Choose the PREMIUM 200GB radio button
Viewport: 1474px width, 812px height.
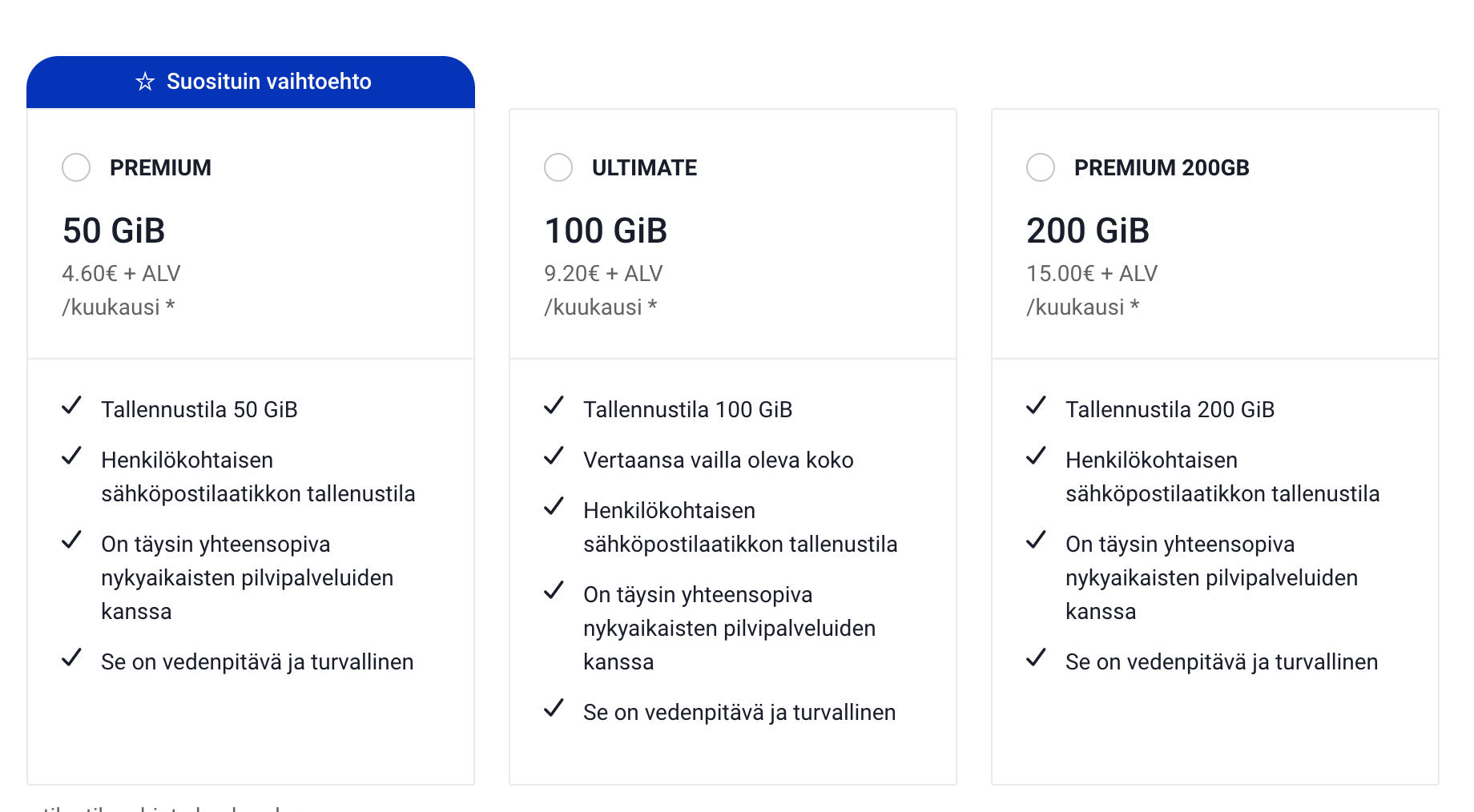tap(1041, 167)
